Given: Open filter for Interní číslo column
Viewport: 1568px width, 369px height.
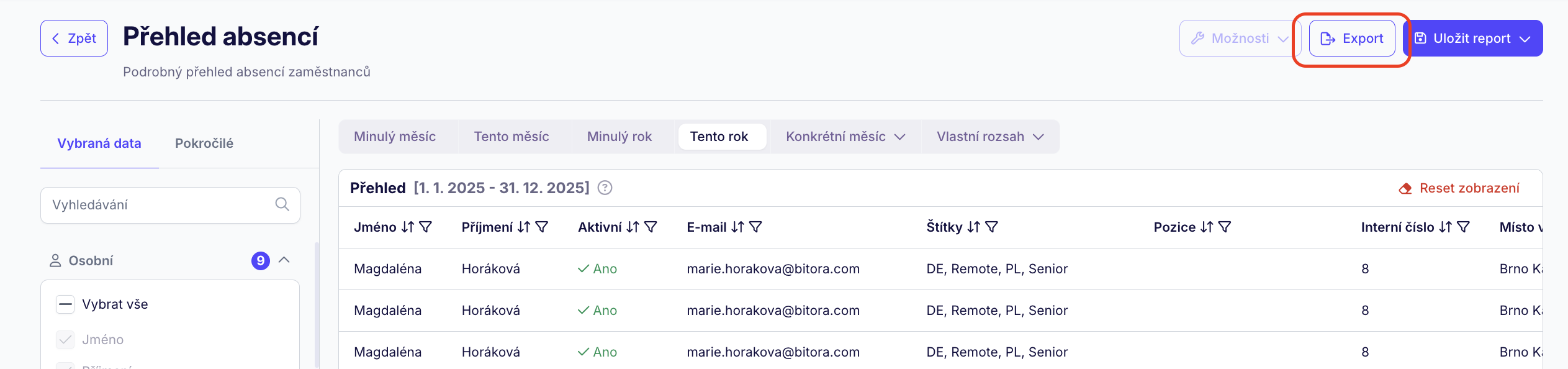Looking at the screenshot, I should pos(1463,227).
